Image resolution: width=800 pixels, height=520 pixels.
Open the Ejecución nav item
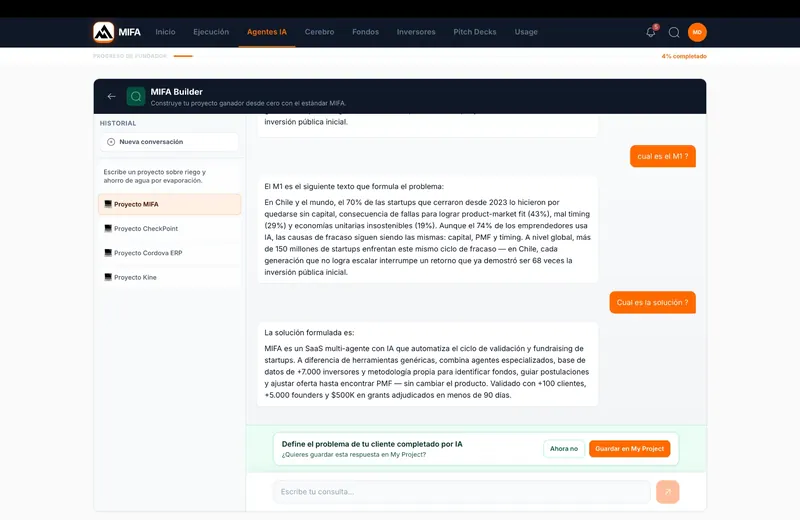pyautogui.click(x=211, y=32)
